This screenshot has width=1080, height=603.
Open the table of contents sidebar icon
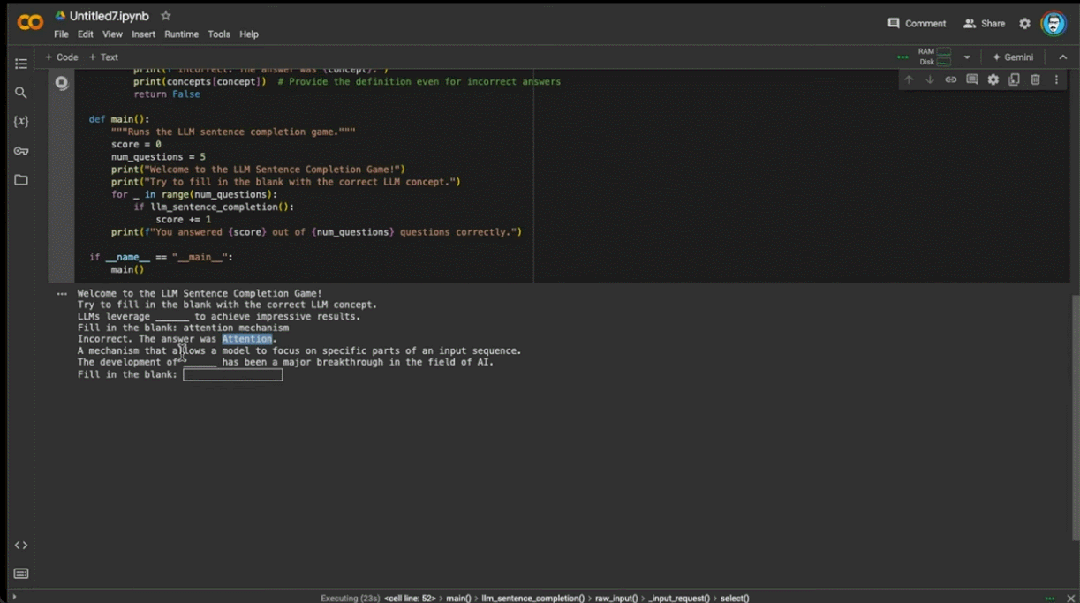point(21,63)
